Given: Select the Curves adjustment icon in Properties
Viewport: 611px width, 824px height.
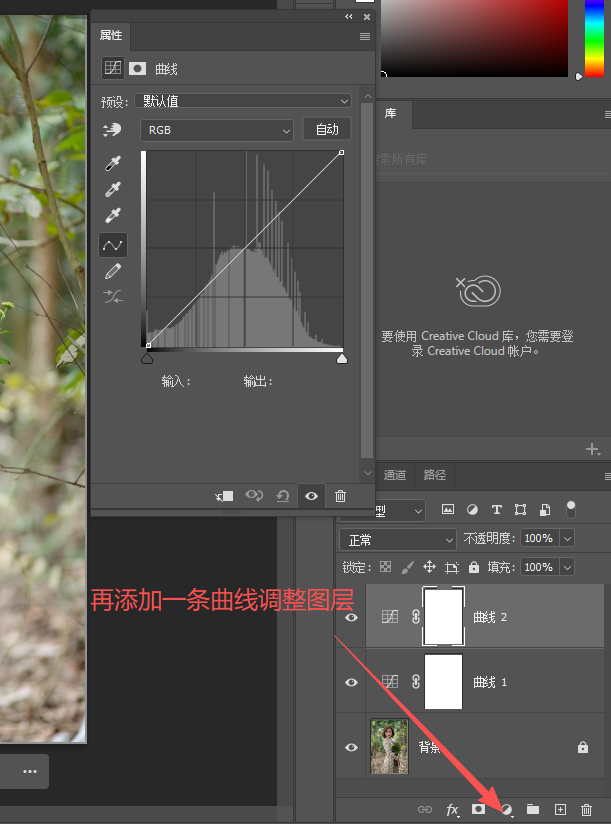Looking at the screenshot, I should tap(113, 68).
